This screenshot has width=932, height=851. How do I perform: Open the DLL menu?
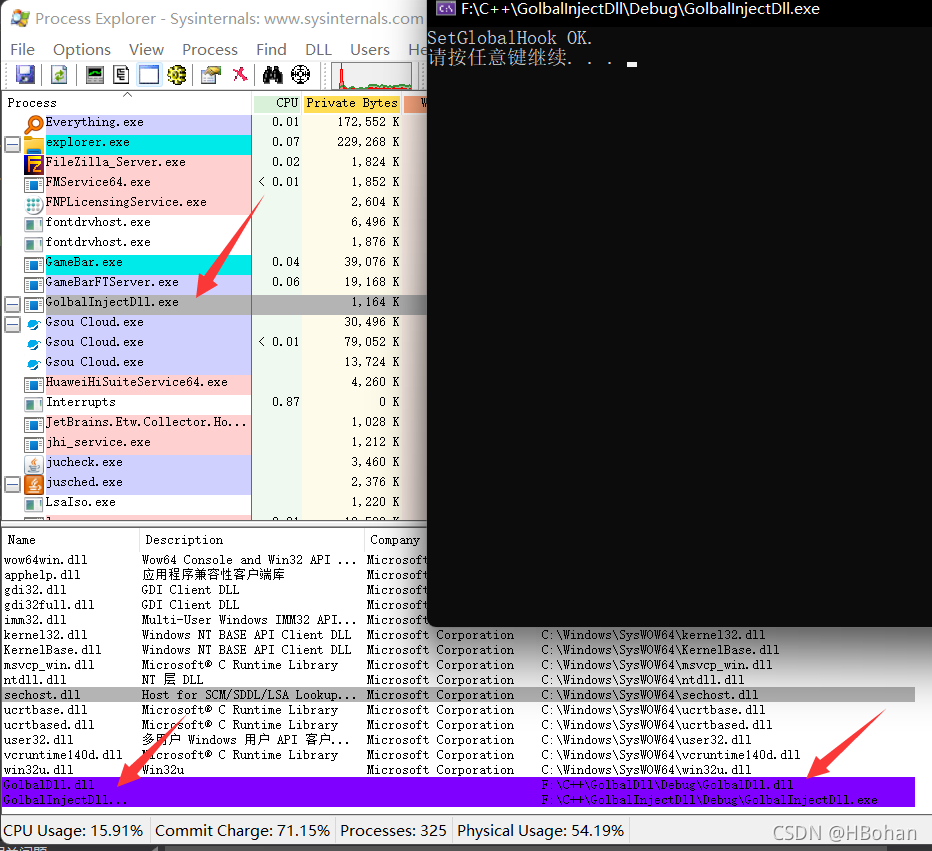318,49
